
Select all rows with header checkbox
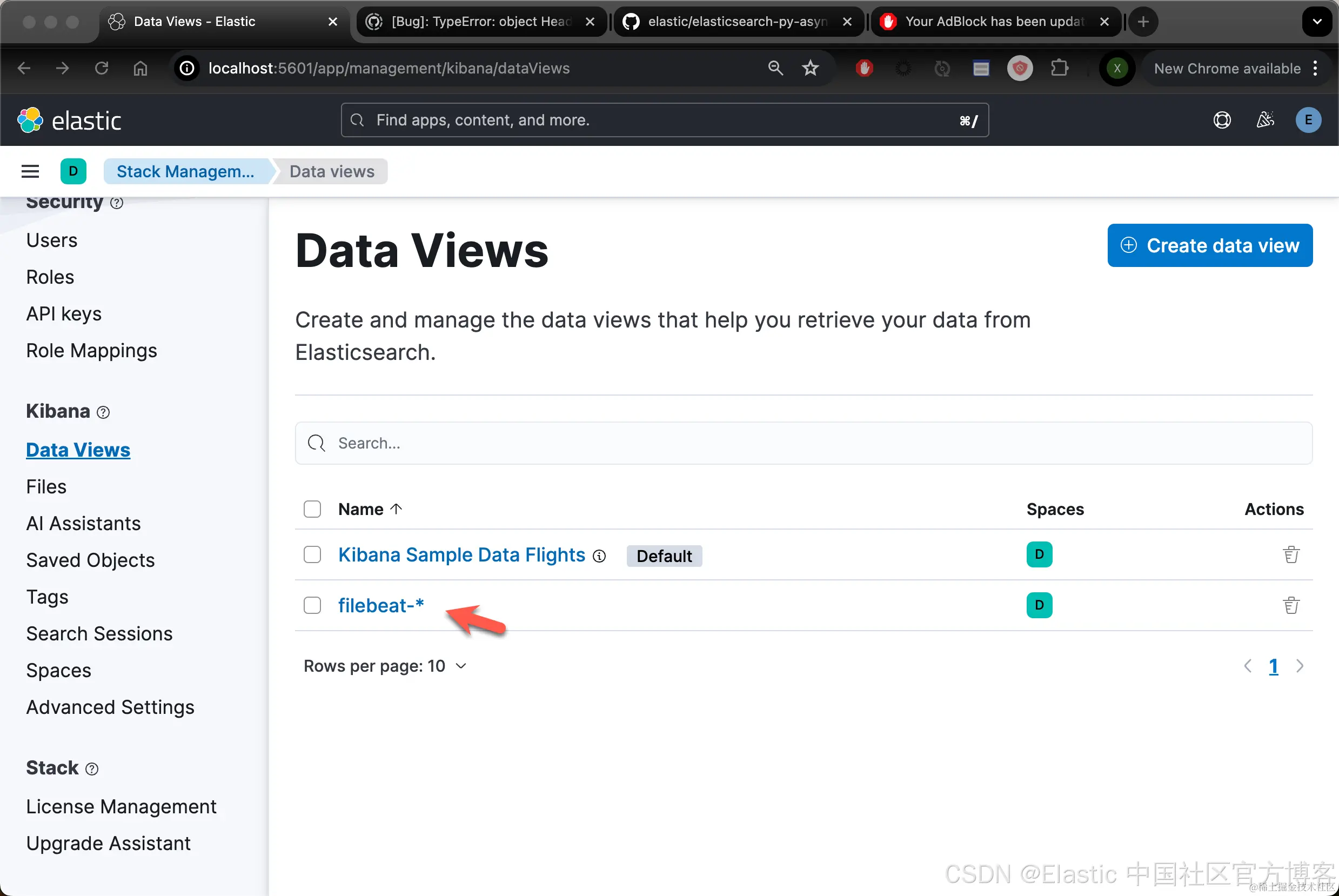[312, 509]
